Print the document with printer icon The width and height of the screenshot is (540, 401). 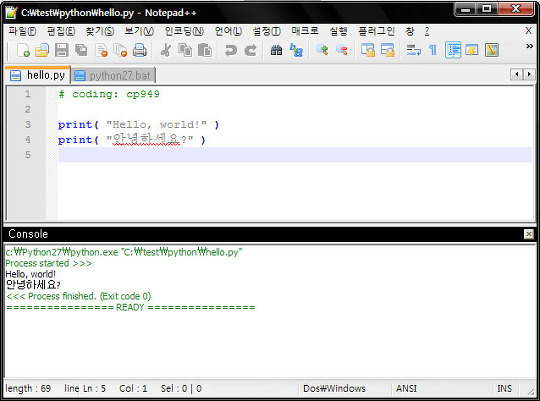[x=140, y=50]
